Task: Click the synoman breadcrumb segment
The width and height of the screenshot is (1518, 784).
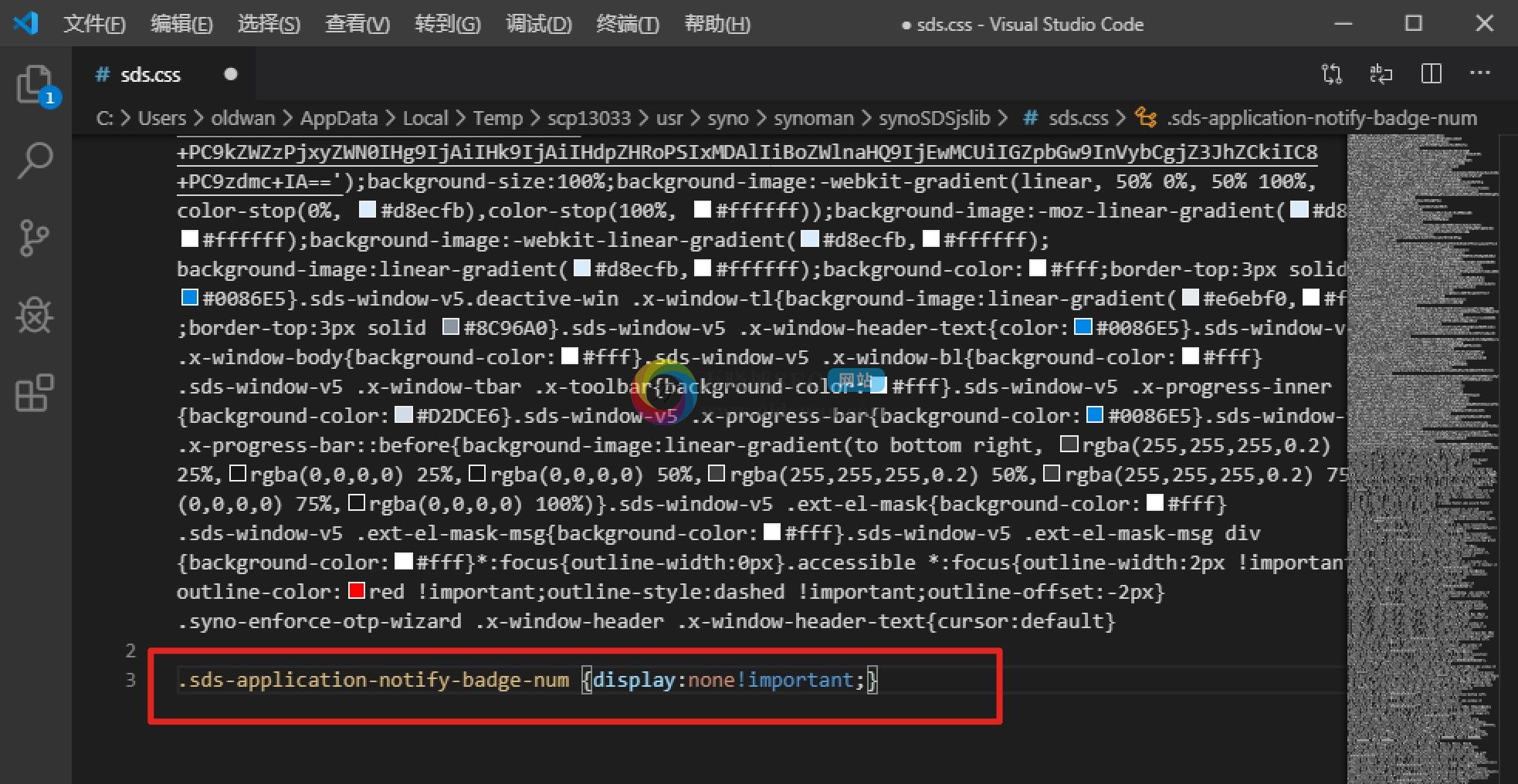Action: point(814,118)
